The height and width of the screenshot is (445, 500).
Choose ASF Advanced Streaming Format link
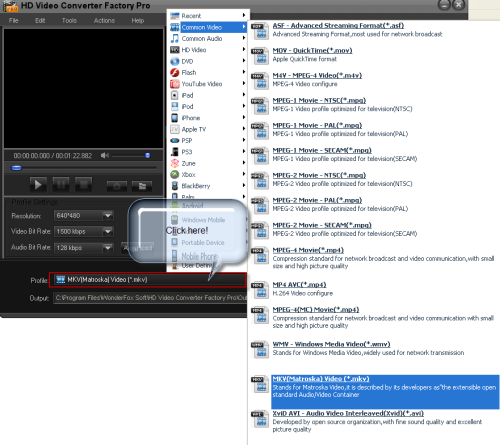coord(338,26)
